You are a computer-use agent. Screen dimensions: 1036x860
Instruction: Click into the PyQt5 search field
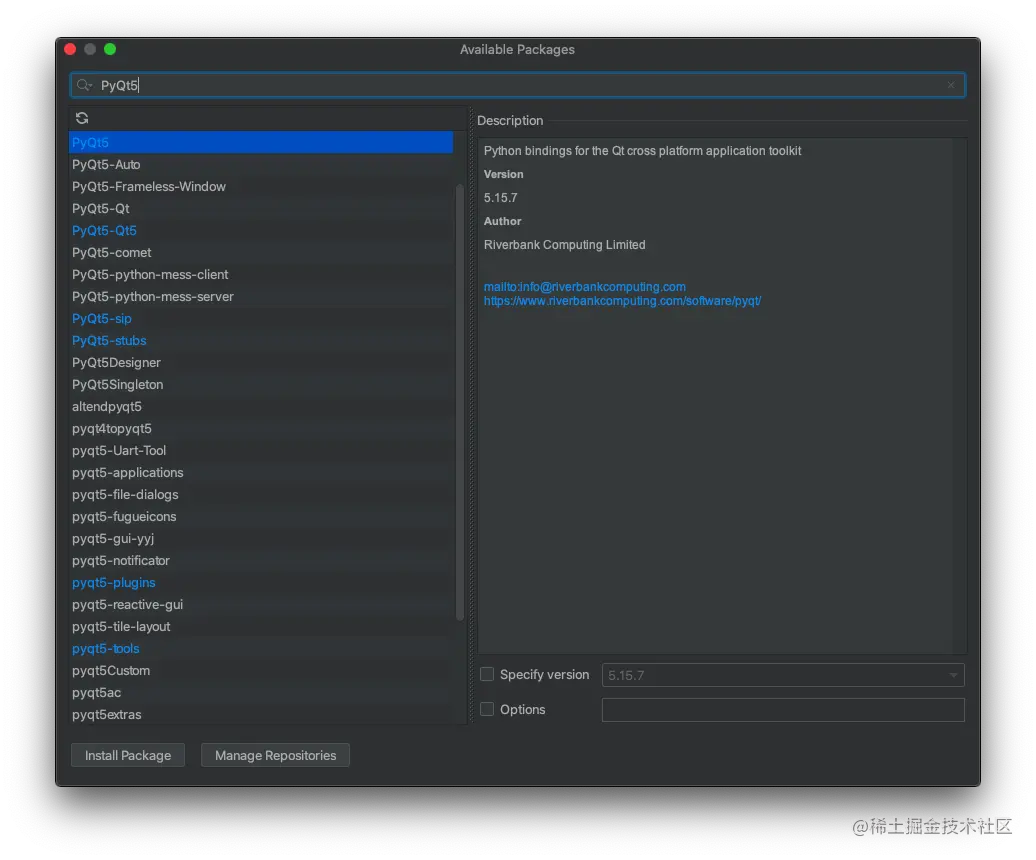point(518,85)
